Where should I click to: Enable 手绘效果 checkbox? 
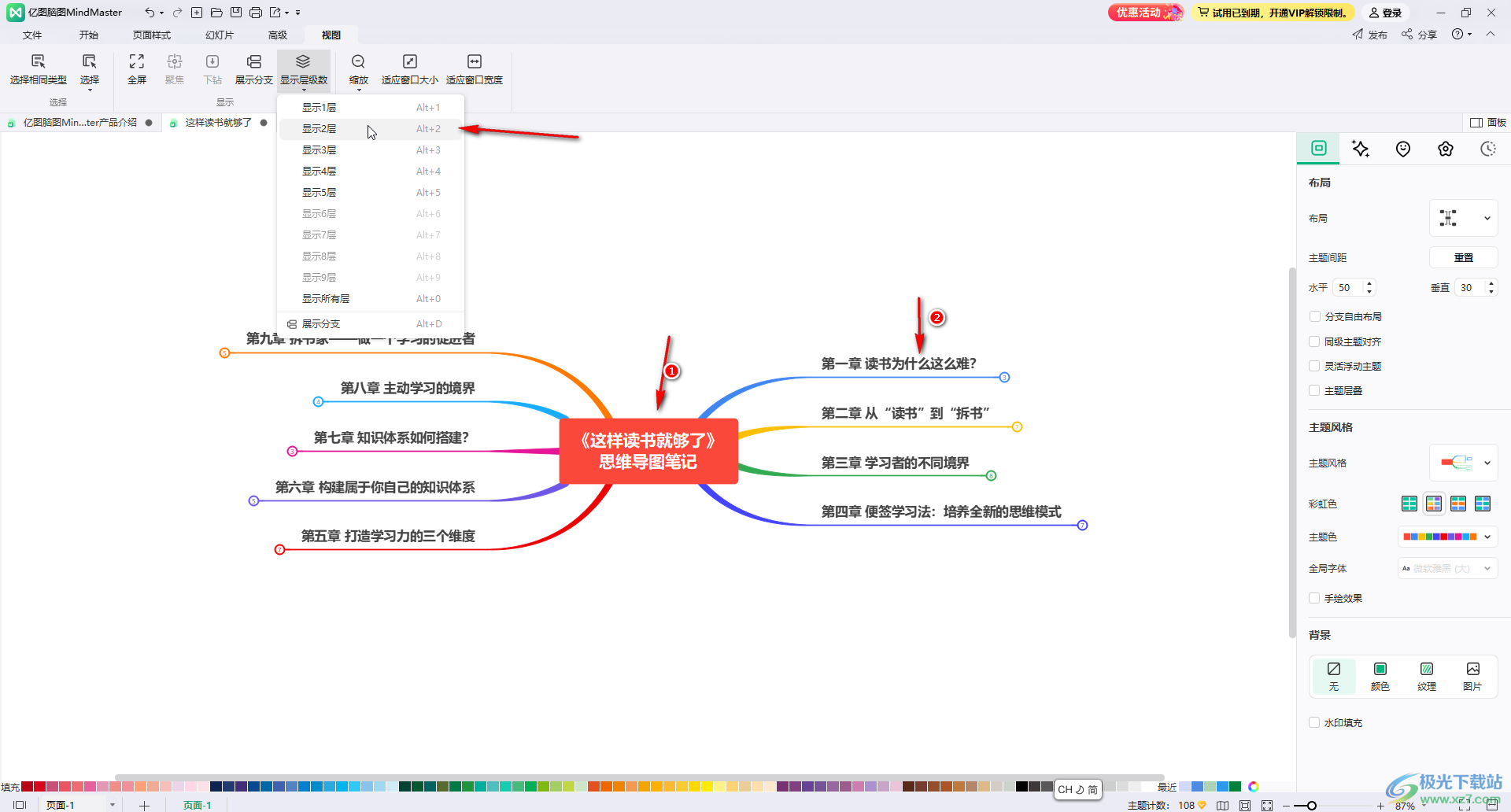point(1314,598)
